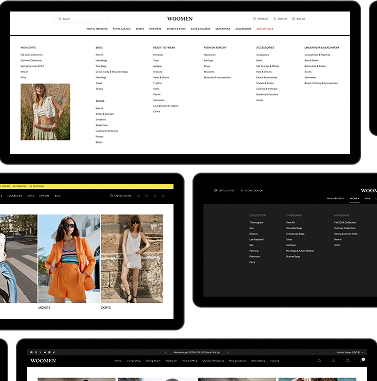This screenshot has height=381, width=377.
Task: Click the Handbags link under Bags
Action: tap(101, 60)
